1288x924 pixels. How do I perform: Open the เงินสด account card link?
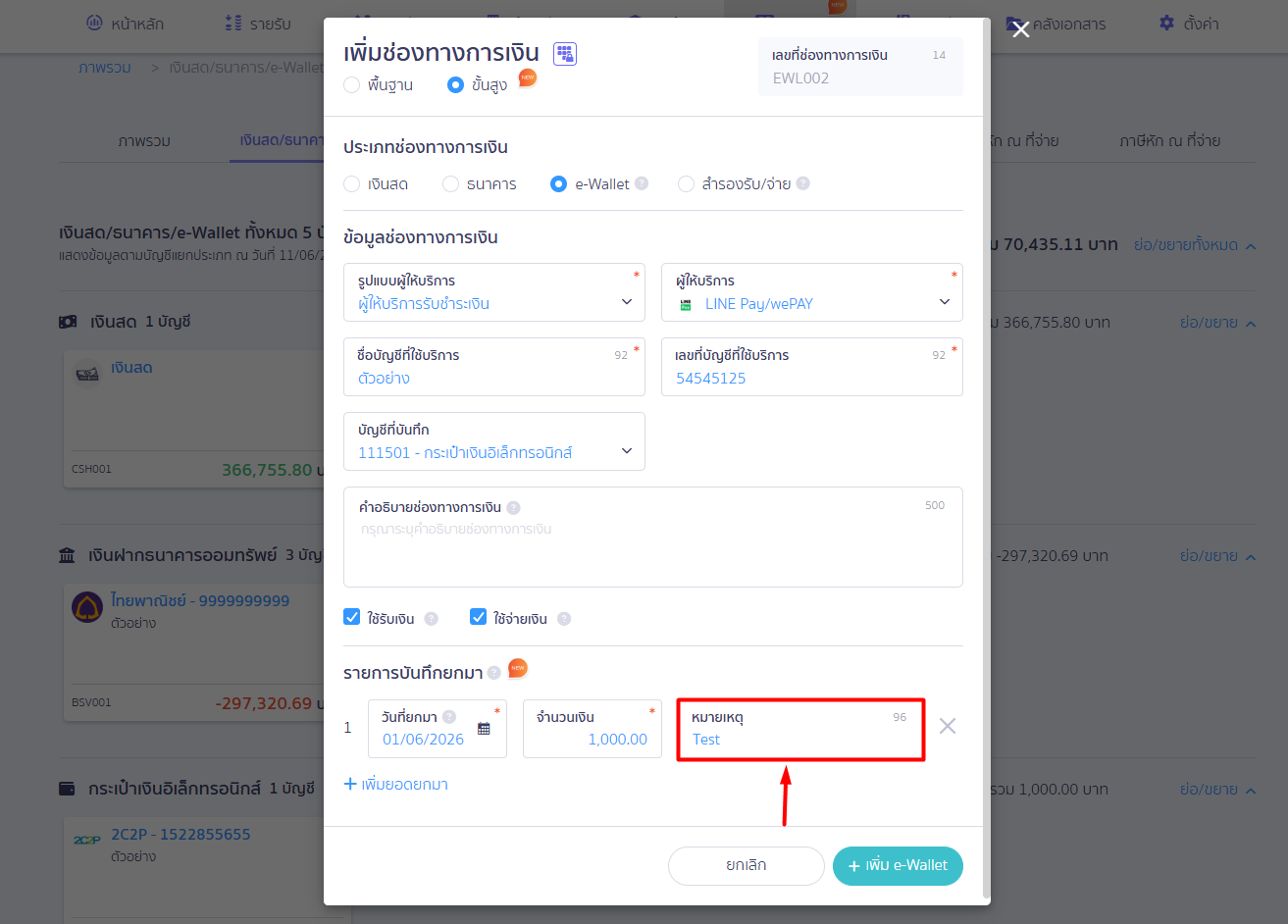[131, 368]
